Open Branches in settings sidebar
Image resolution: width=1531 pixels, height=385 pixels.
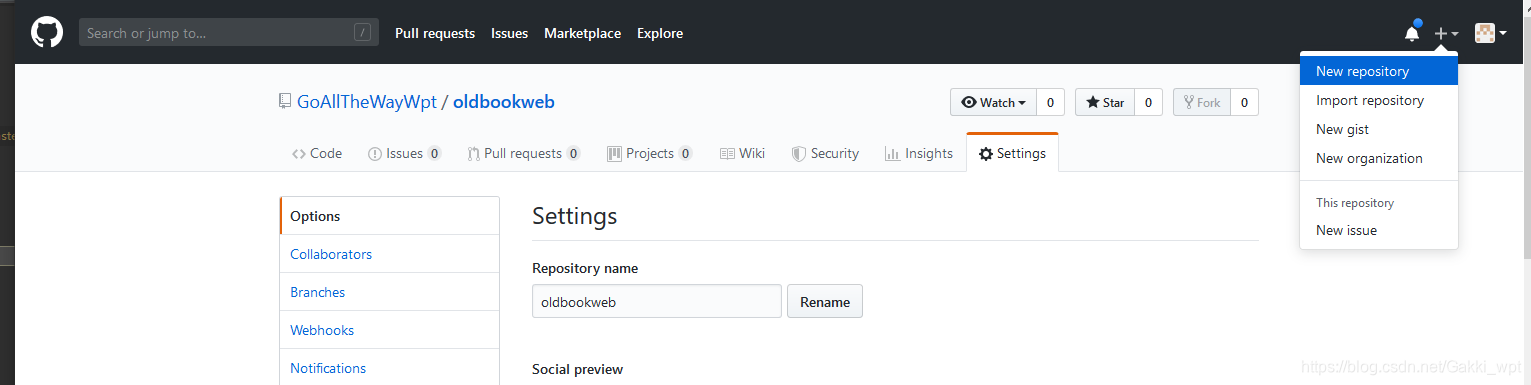point(389,292)
